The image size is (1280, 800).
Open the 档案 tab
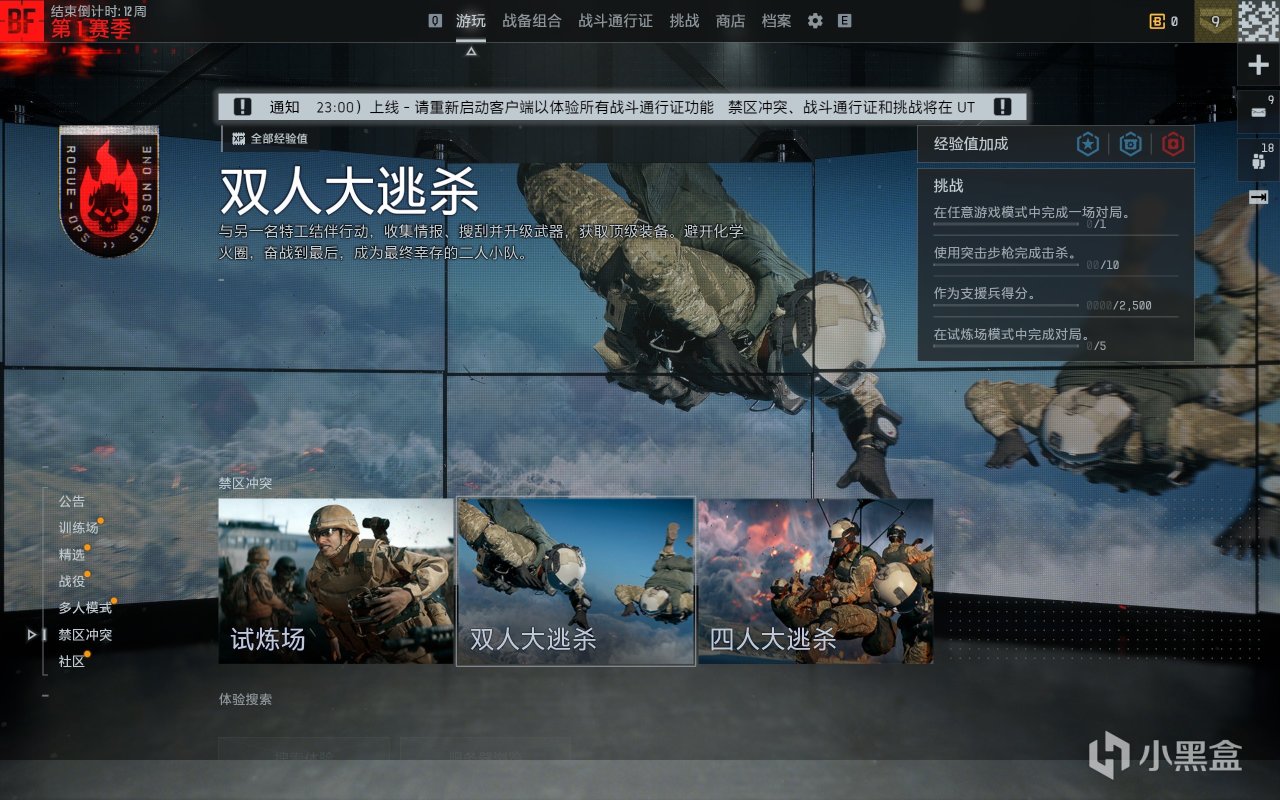(777, 20)
